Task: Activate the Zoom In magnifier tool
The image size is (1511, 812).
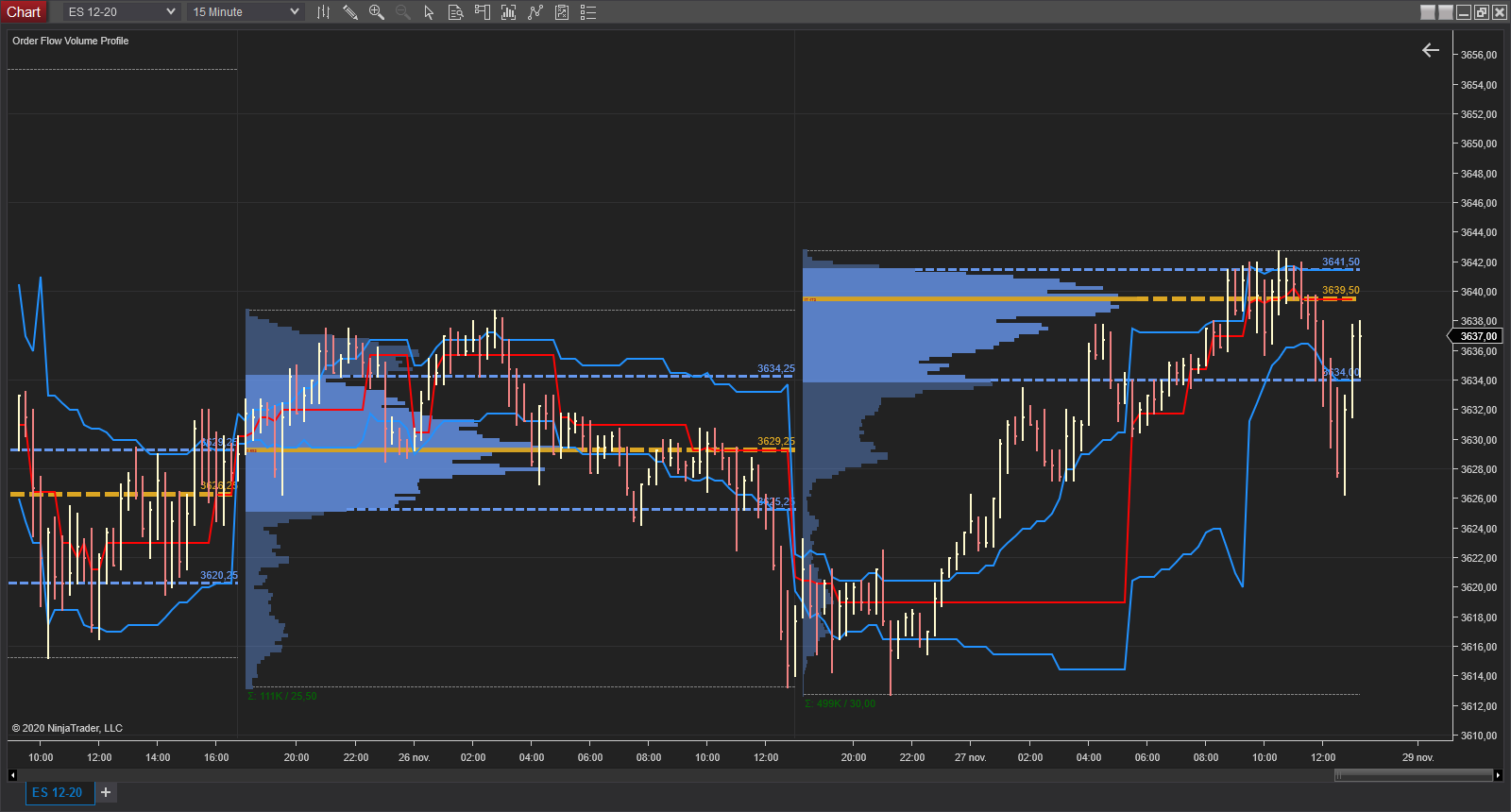Action: click(x=376, y=12)
